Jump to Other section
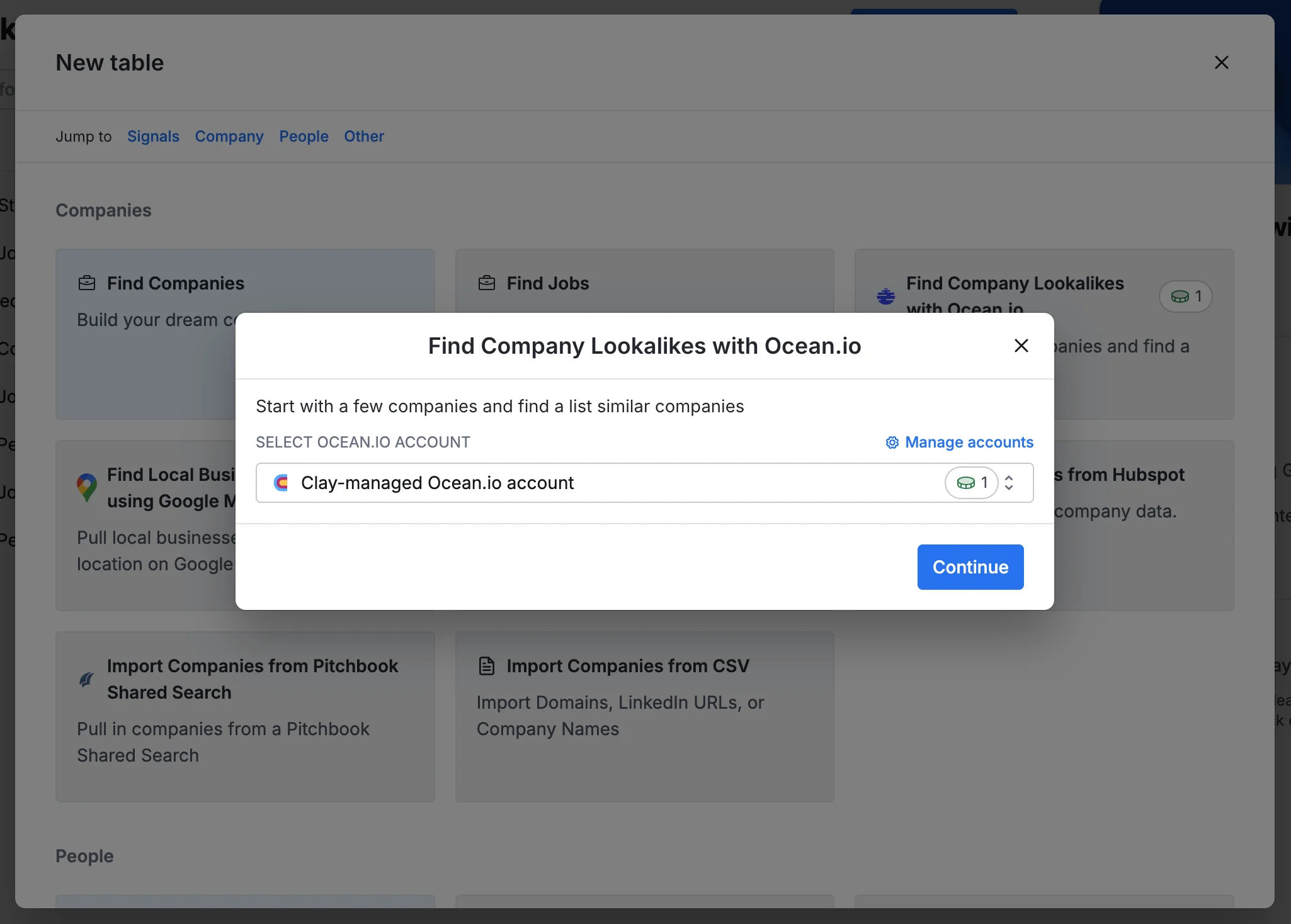The width and height of the screenshot is (1291, 924). pos(363,137)
